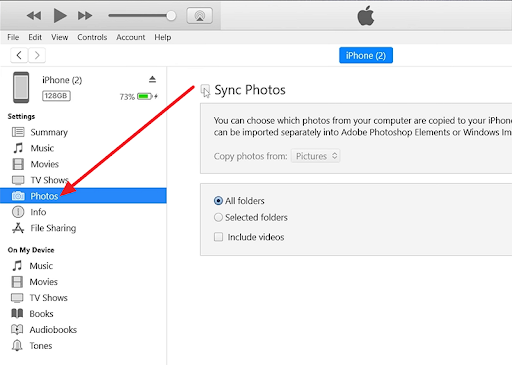Click the rewind playback icon
The image size is (512, 365).
[x=34, y=16]
